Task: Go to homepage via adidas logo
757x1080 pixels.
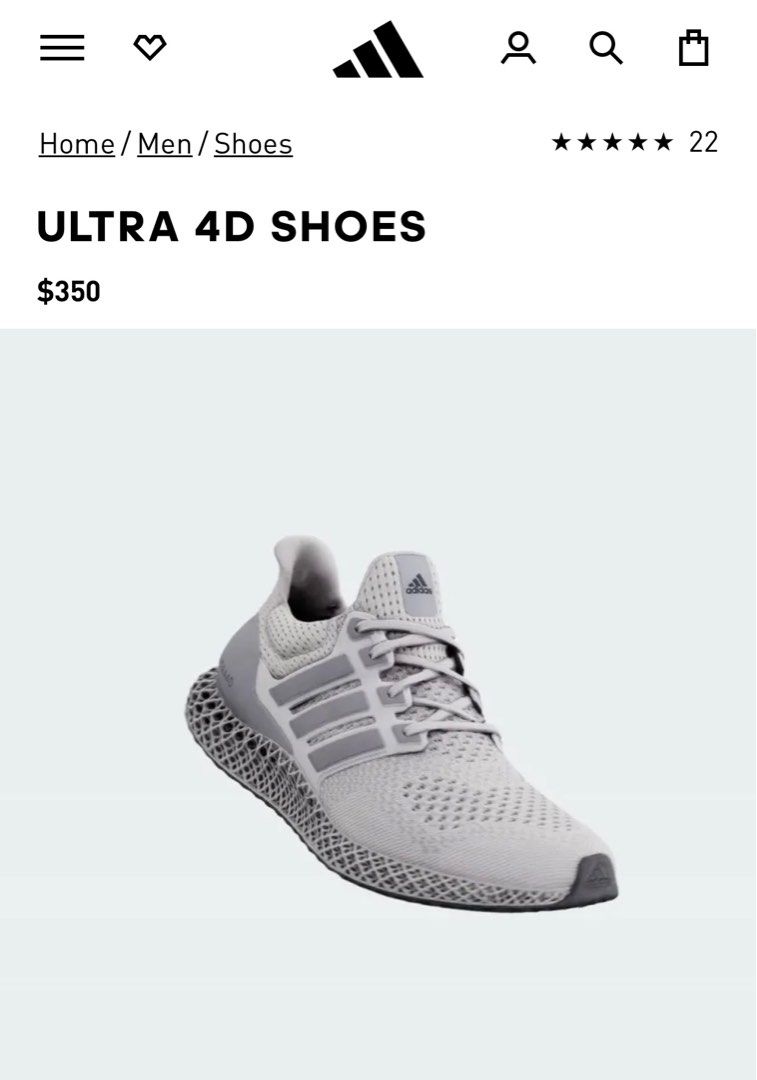Action: tap(378, 49)
